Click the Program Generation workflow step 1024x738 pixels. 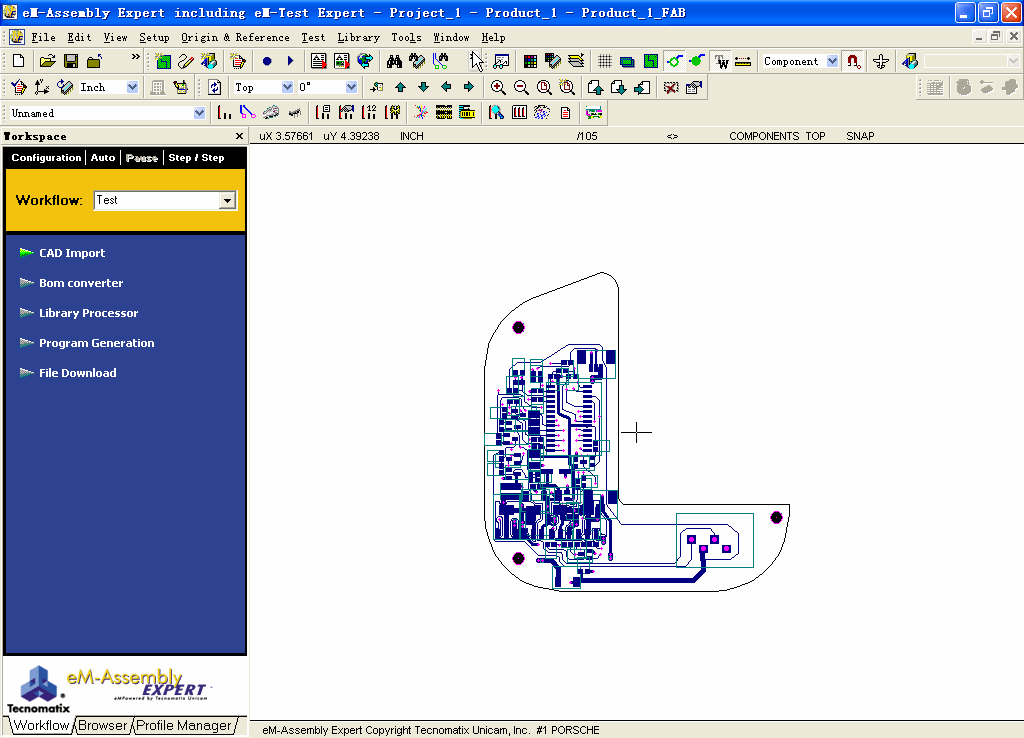click(97, 343)
